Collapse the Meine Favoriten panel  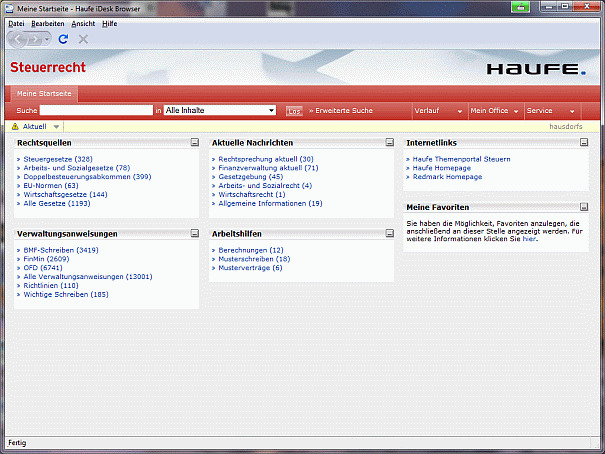tap(584, 207)
